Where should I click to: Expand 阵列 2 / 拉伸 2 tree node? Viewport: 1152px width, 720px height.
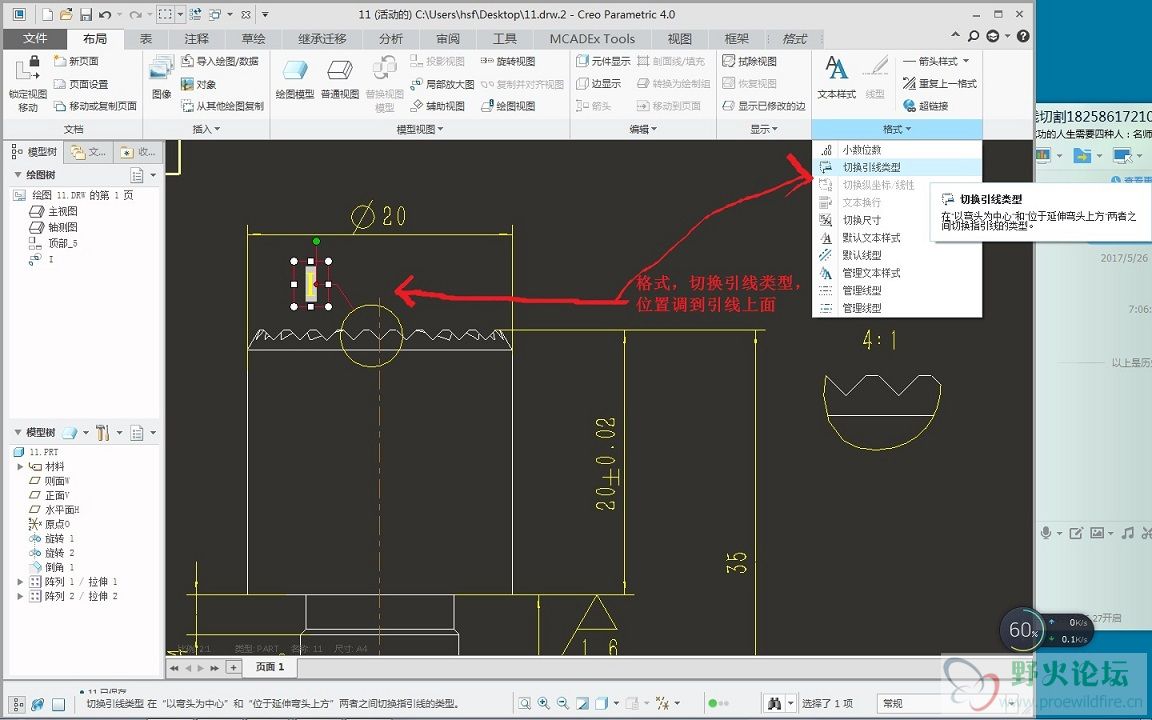click(x=20, y=597)
